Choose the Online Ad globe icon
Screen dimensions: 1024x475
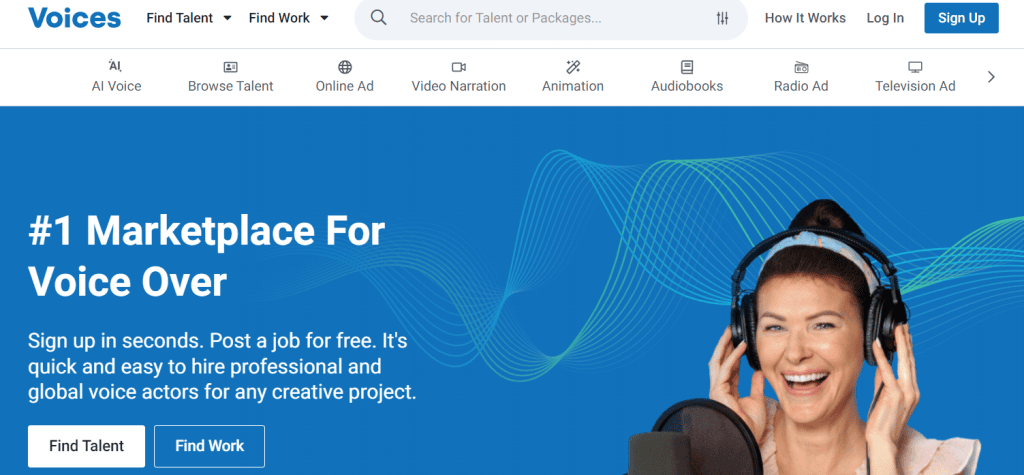(345, 67)
